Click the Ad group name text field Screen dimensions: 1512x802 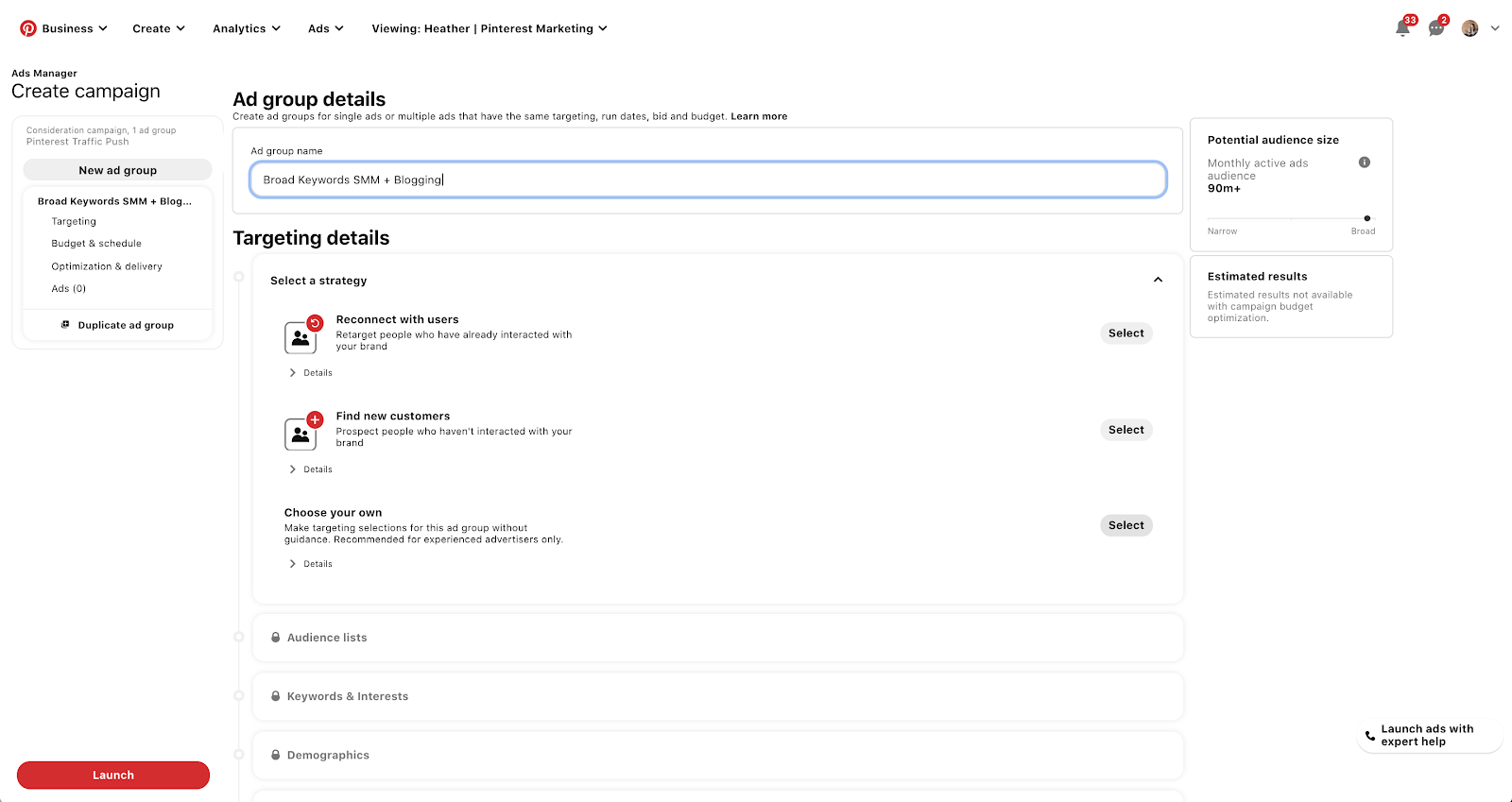[x=708, y=179]
